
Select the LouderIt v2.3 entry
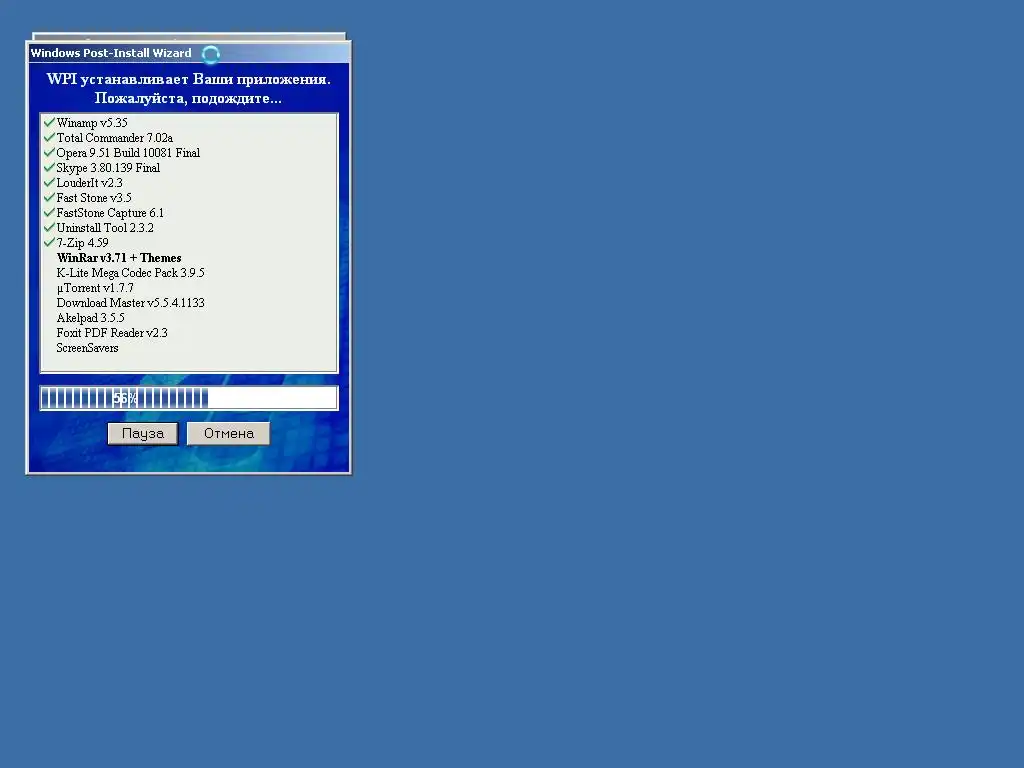89,183
